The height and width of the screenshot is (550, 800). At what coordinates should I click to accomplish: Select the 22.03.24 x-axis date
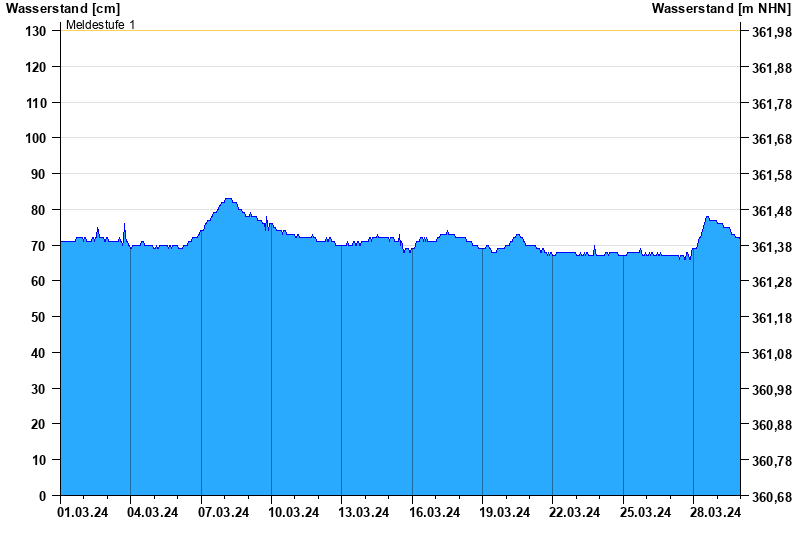coord(575,513)
